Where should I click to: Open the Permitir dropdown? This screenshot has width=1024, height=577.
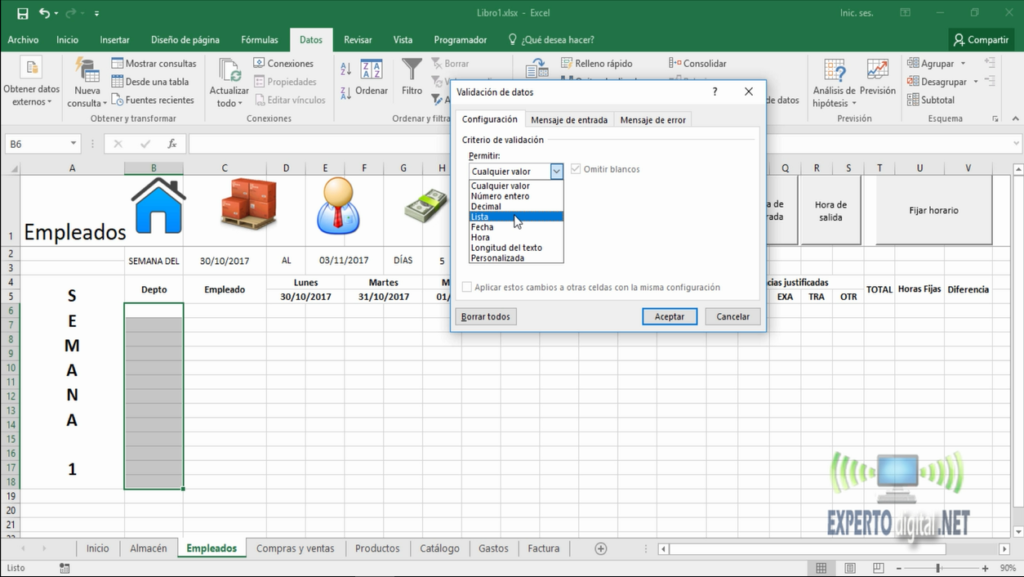(558, 171)
